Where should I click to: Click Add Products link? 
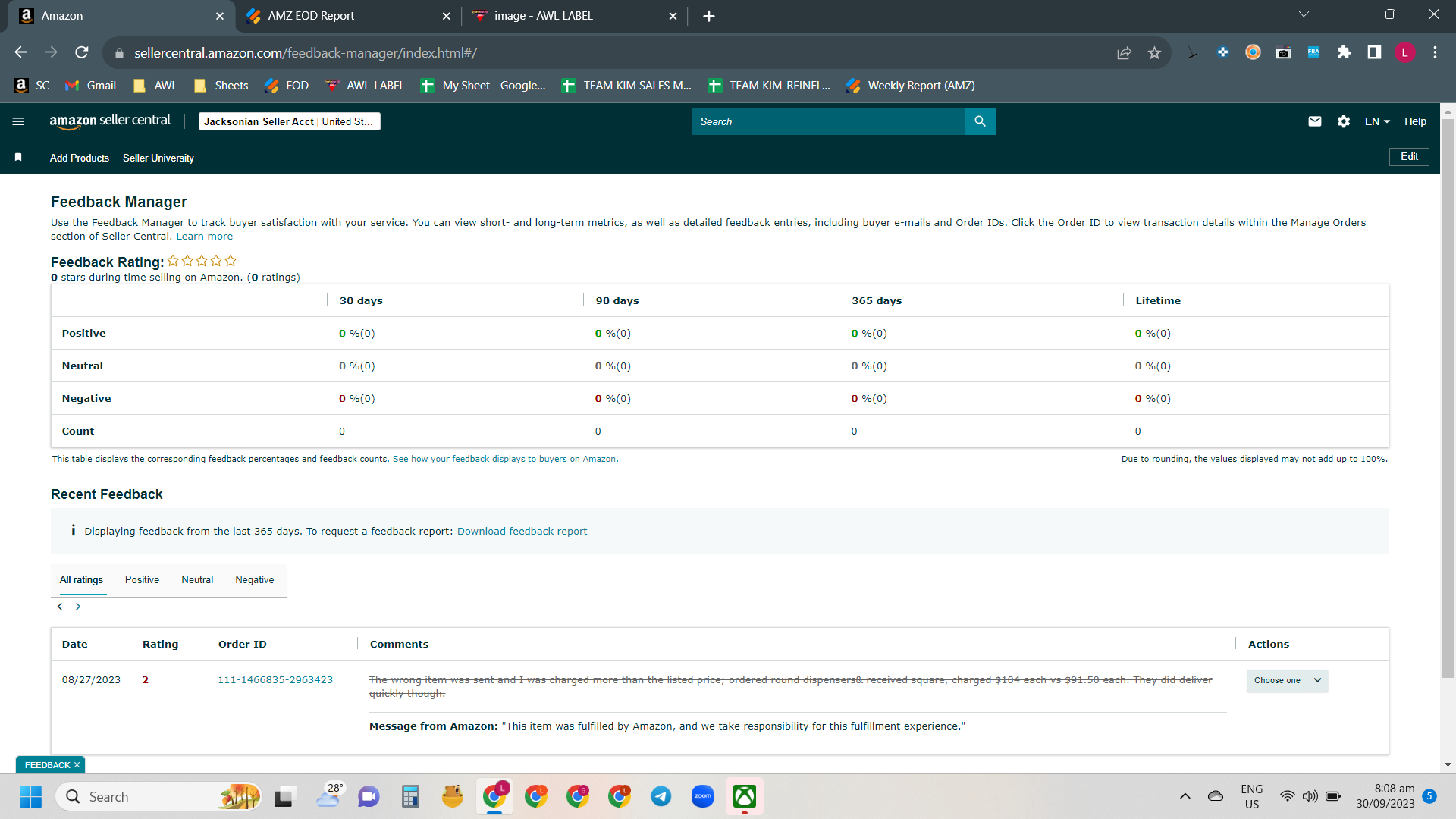click(80, 158)
